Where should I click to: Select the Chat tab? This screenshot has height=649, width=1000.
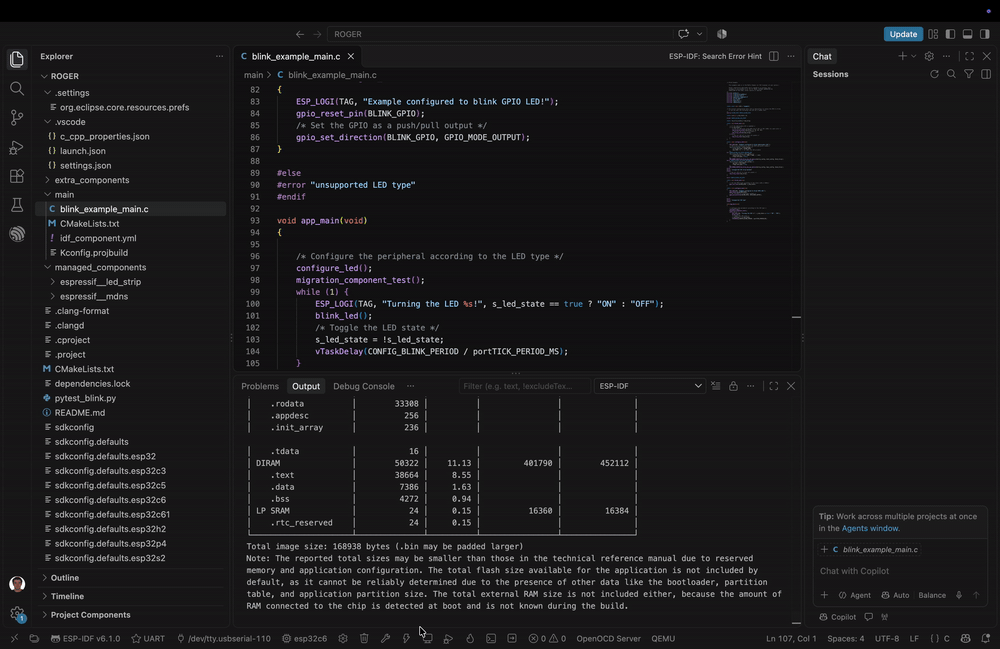click(822, 56)
